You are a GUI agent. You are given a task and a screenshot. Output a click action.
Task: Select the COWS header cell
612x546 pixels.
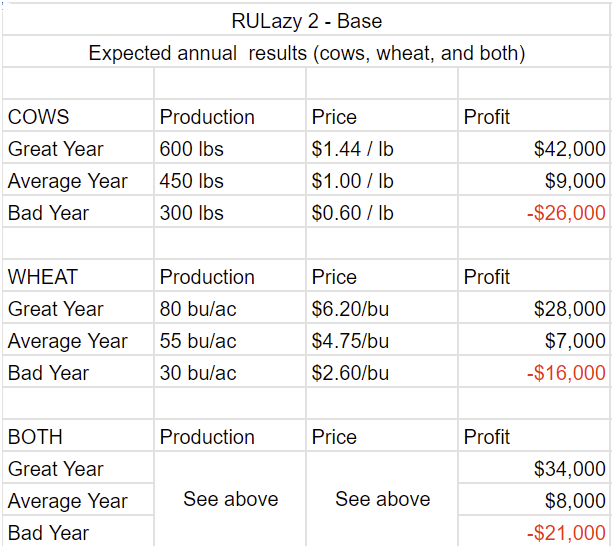pos(40,117)
